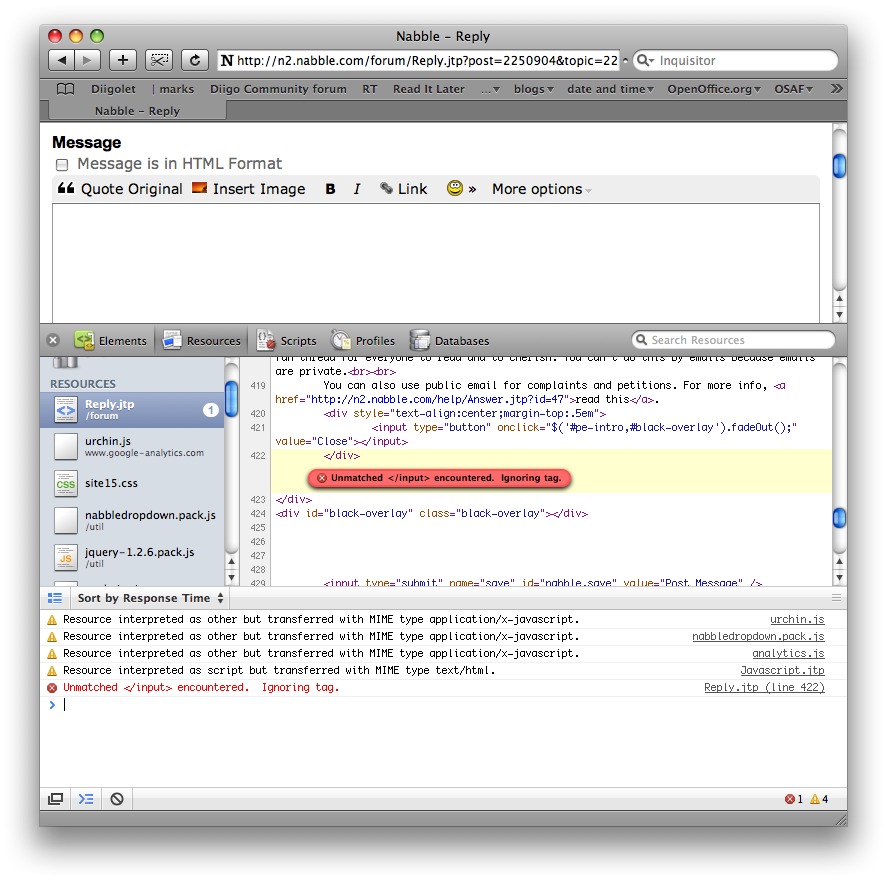
Task: Expand the More options dropdown
Action: (x=541, y=189)
